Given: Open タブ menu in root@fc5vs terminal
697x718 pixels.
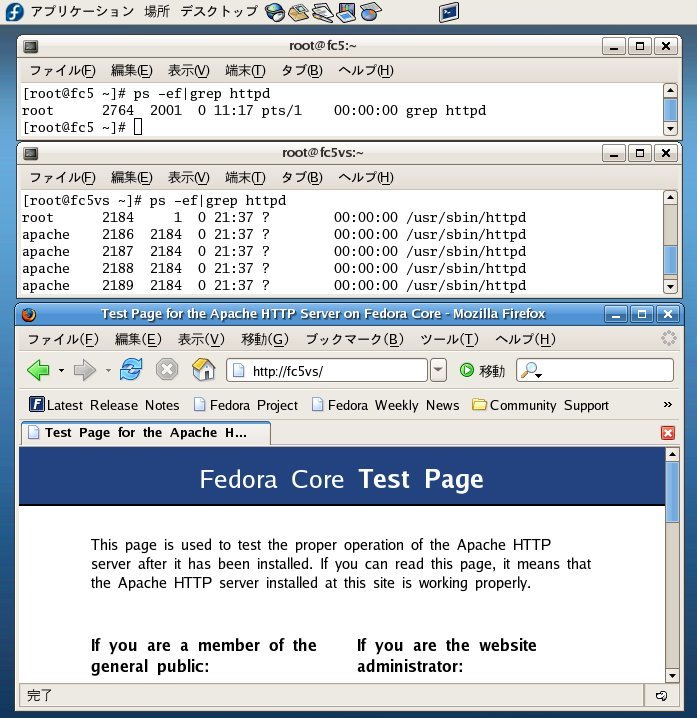Looking at the screenshot, I should pos(302,178).
